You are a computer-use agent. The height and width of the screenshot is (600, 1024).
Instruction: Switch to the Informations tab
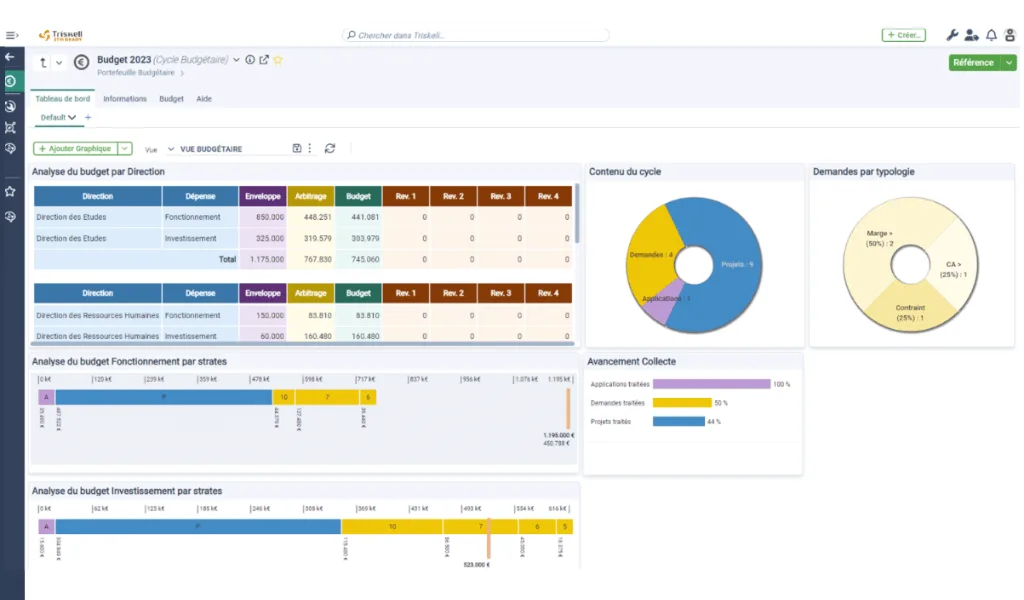(x=125, y=99)
